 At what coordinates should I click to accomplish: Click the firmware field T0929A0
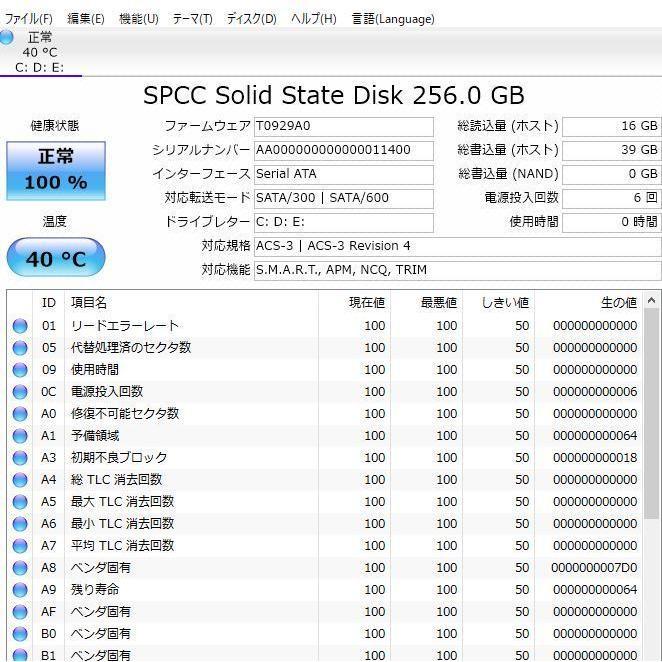click(344, 127)
